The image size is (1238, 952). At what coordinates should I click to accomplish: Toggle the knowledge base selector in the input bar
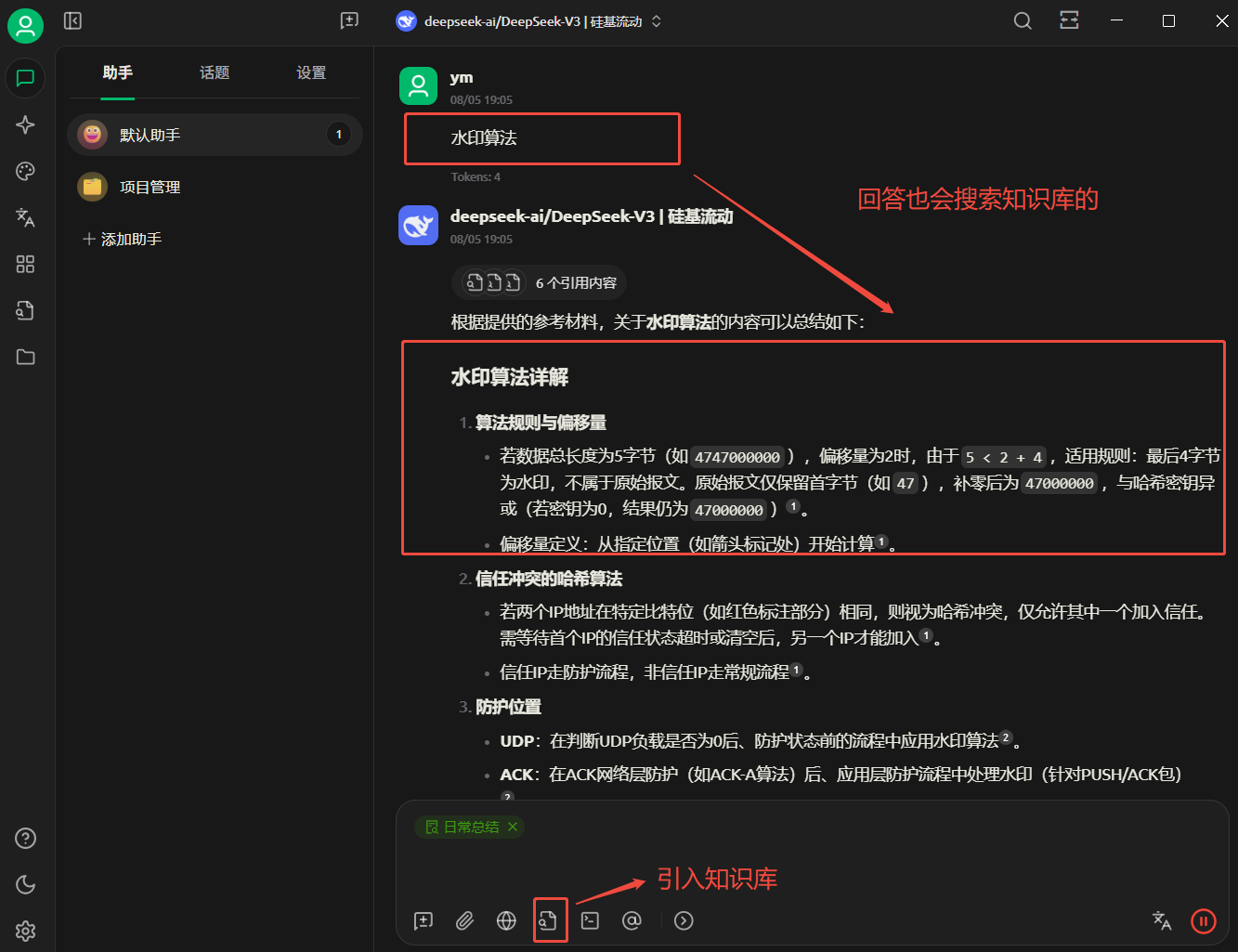pyautogui.click(x=550, y=920)
